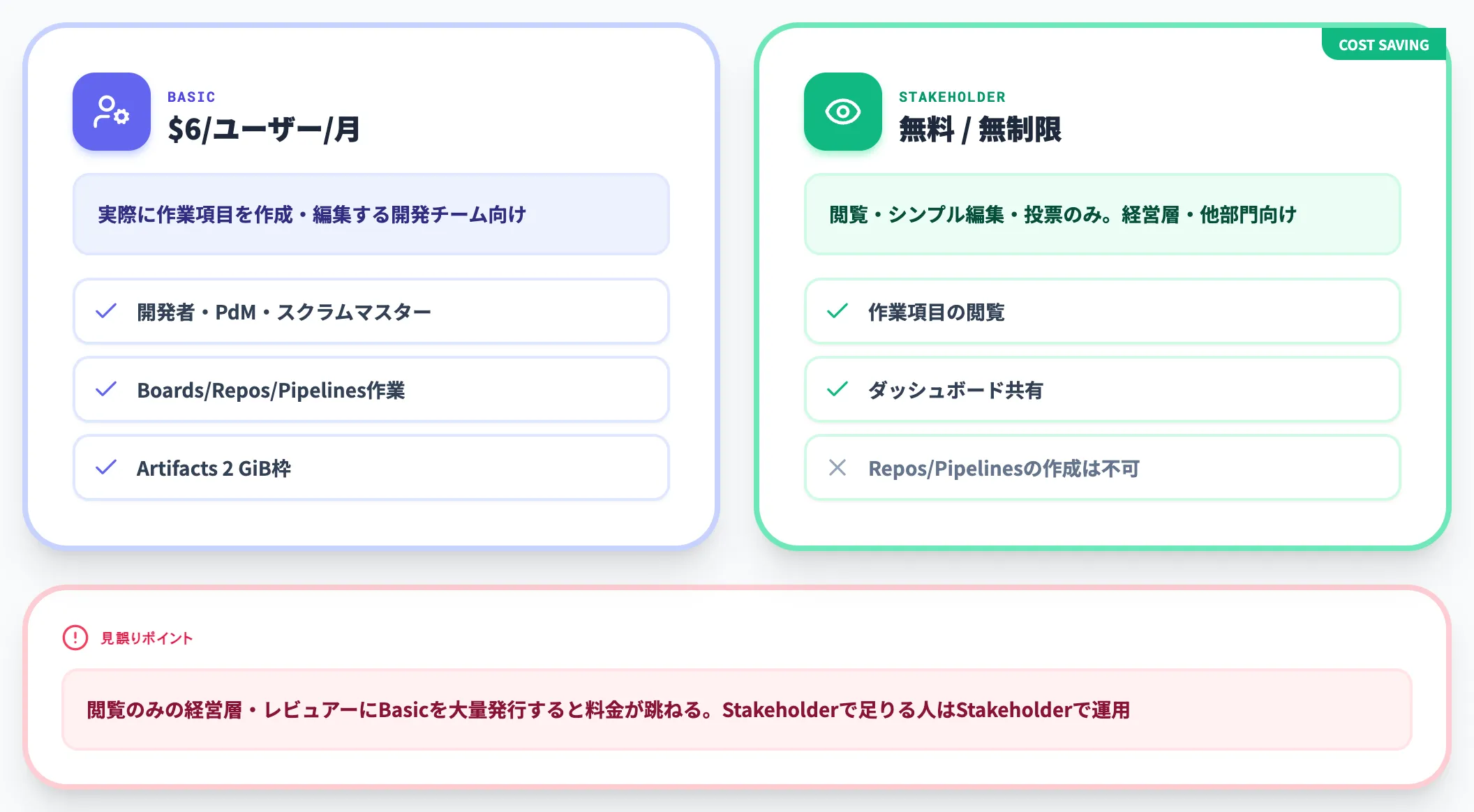Image resolution: width=1474 pixels, height=812 pixels.
Task: Select the Repos/Pipelinesの作成は不可 row
Action: pyautogui.click(x=1103, y=467)
